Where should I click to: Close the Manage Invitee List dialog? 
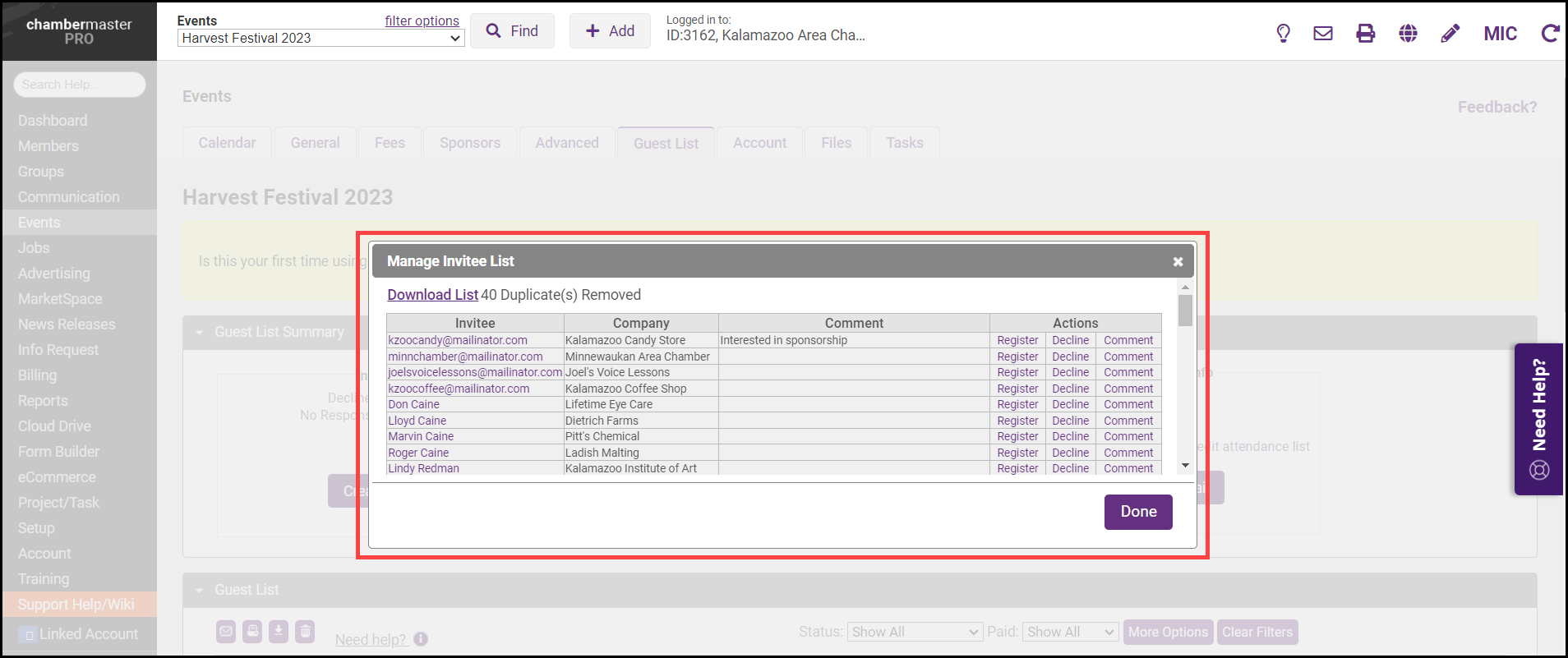click(x=1178, y=261)
